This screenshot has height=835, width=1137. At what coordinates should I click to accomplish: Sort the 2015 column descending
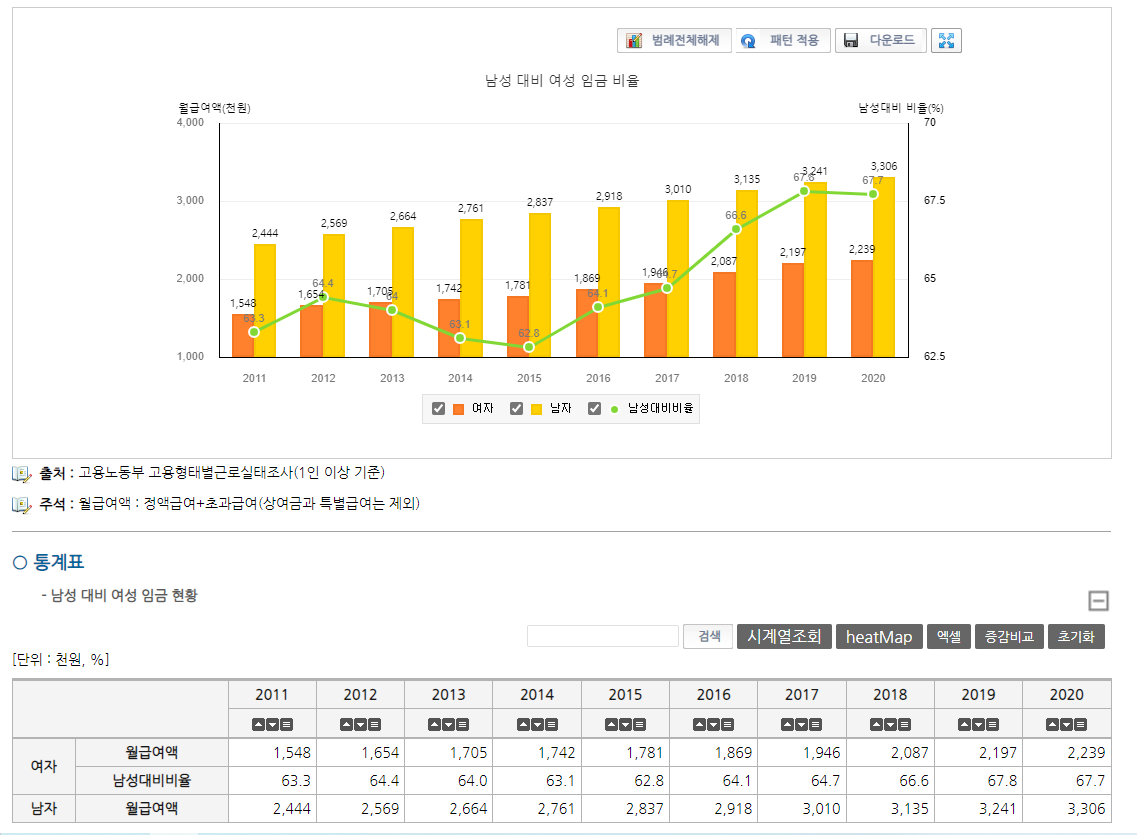point(626,724)
